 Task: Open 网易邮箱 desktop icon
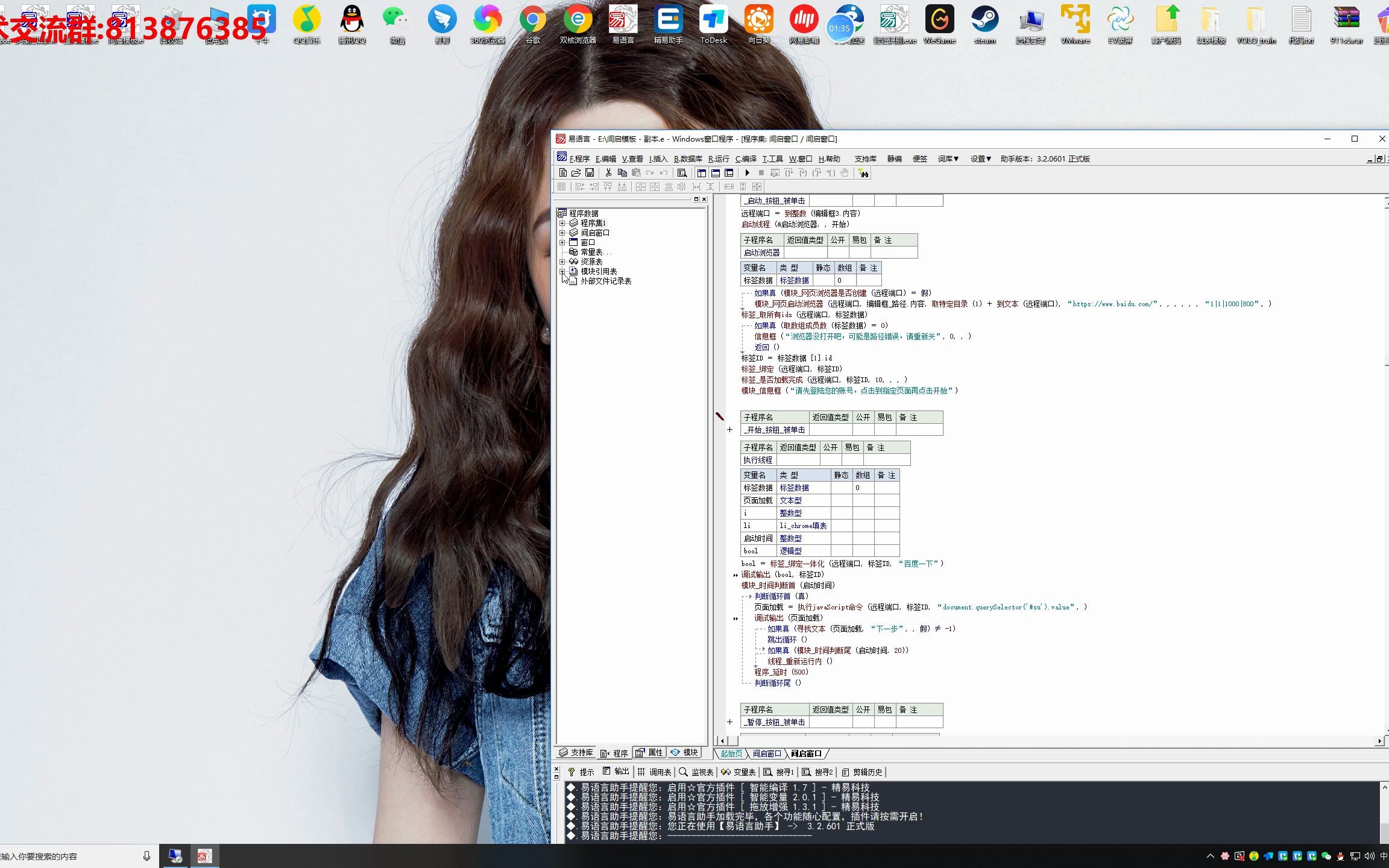click(x=804, y=24)
